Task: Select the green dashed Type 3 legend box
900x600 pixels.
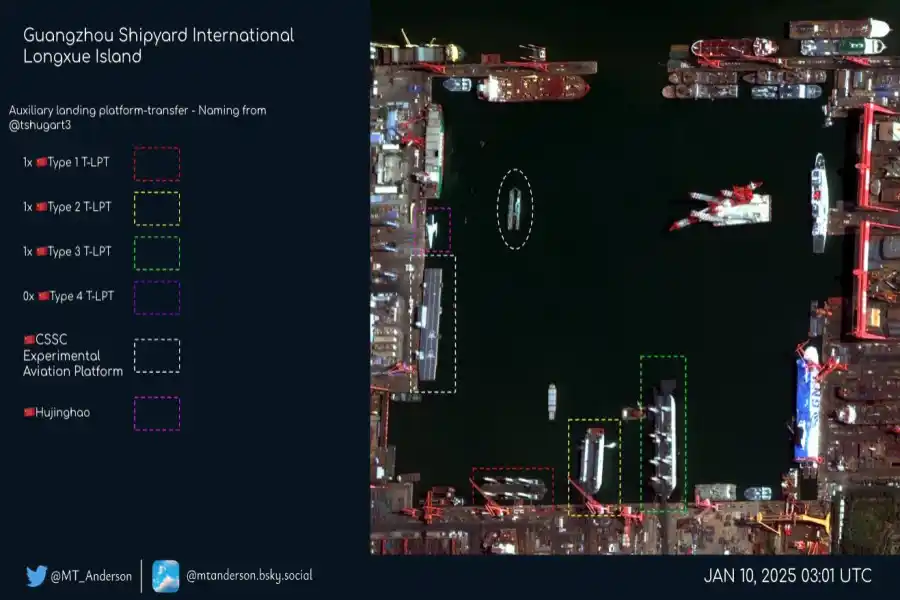Action: [x=157, y=253]
